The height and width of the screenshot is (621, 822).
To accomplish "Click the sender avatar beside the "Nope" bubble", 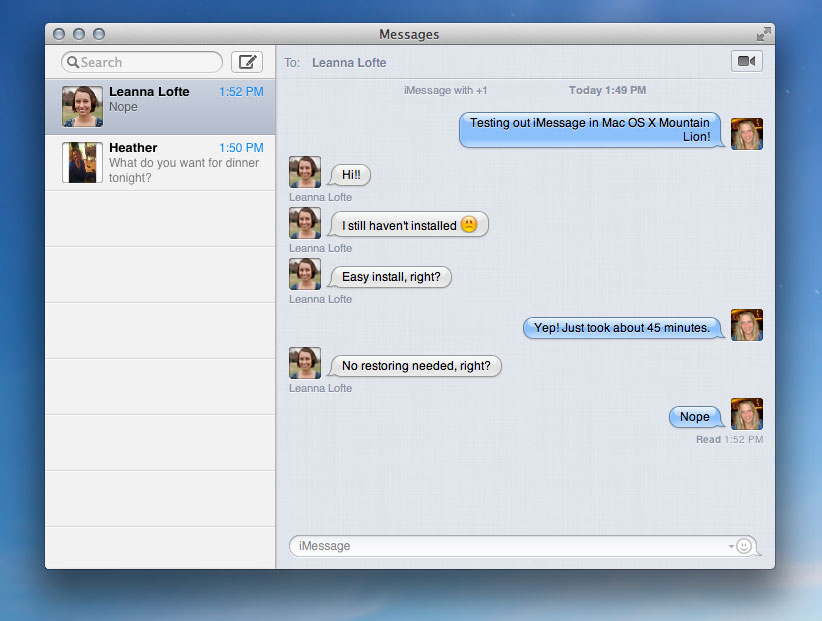I will tap(747, 414).
